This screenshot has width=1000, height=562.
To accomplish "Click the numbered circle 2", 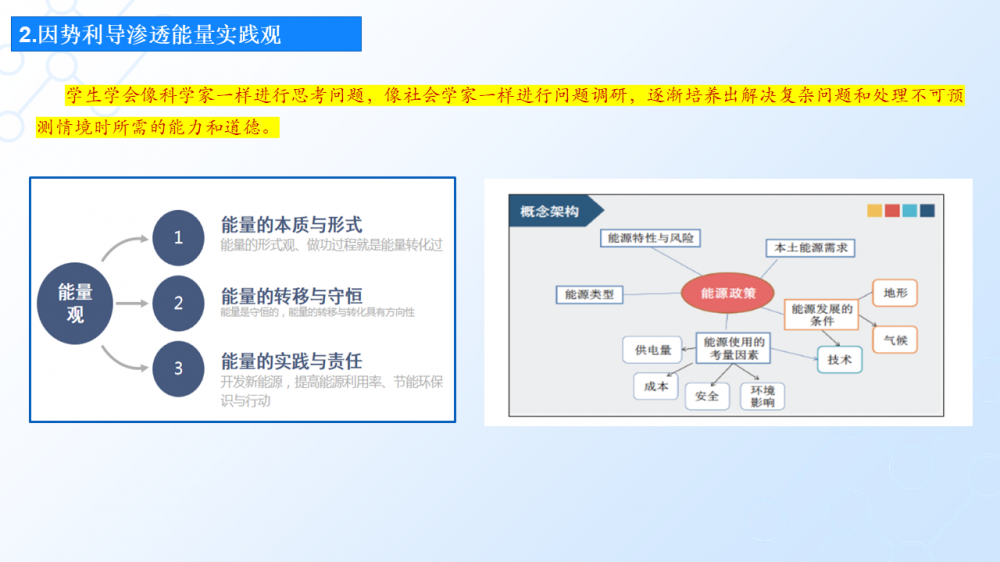I will [x=178, y=303].
